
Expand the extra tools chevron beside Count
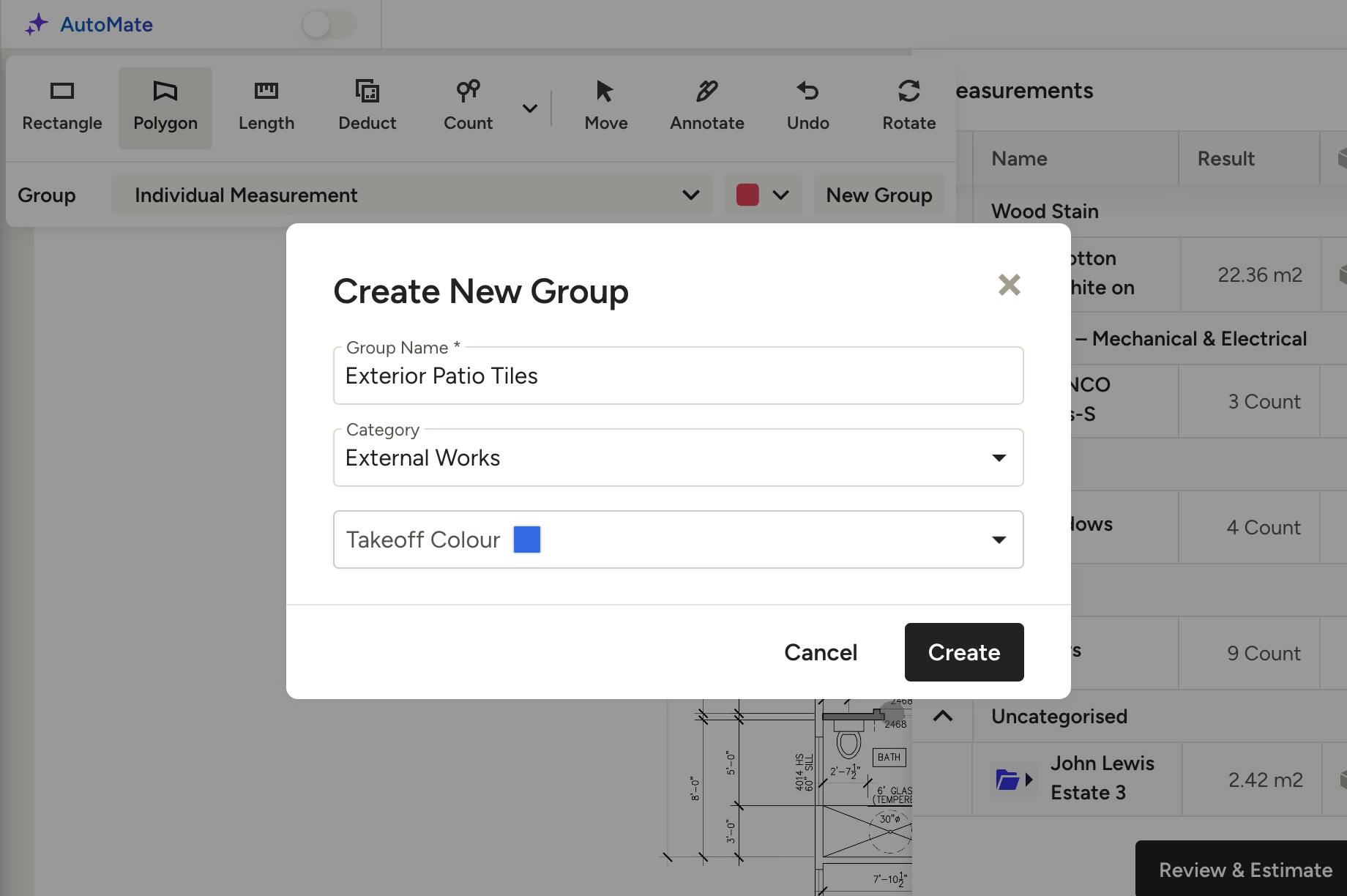[x=530, y=108]
